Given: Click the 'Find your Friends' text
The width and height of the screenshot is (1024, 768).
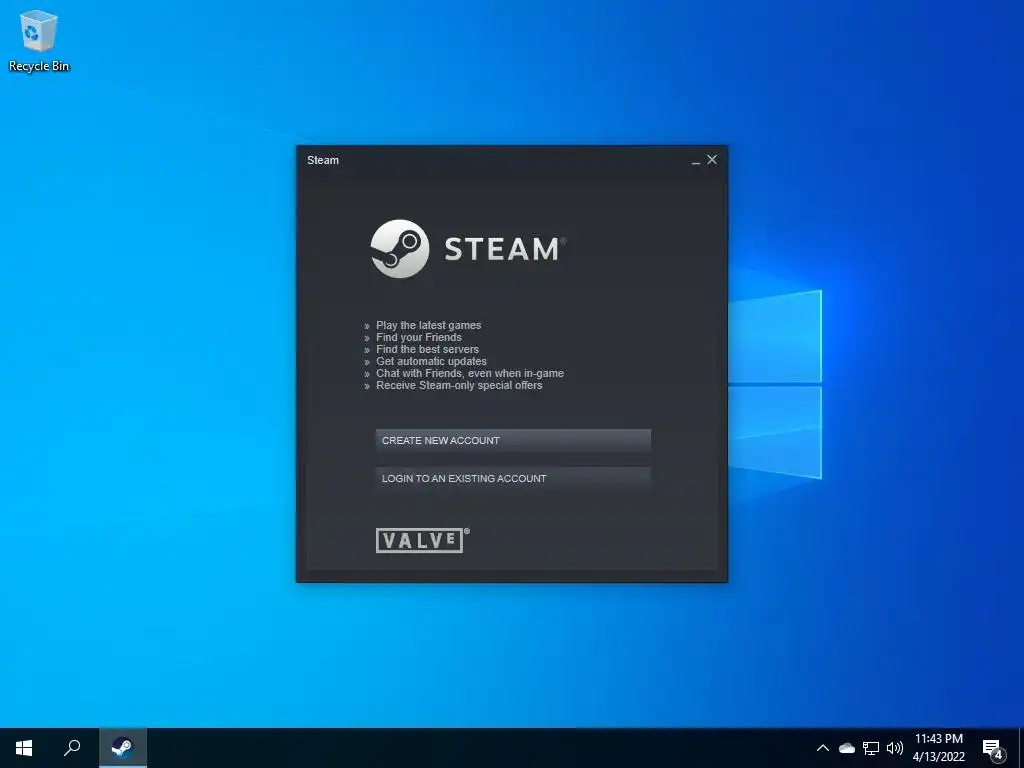Looking at the screenshot, I should pos(419,337).
